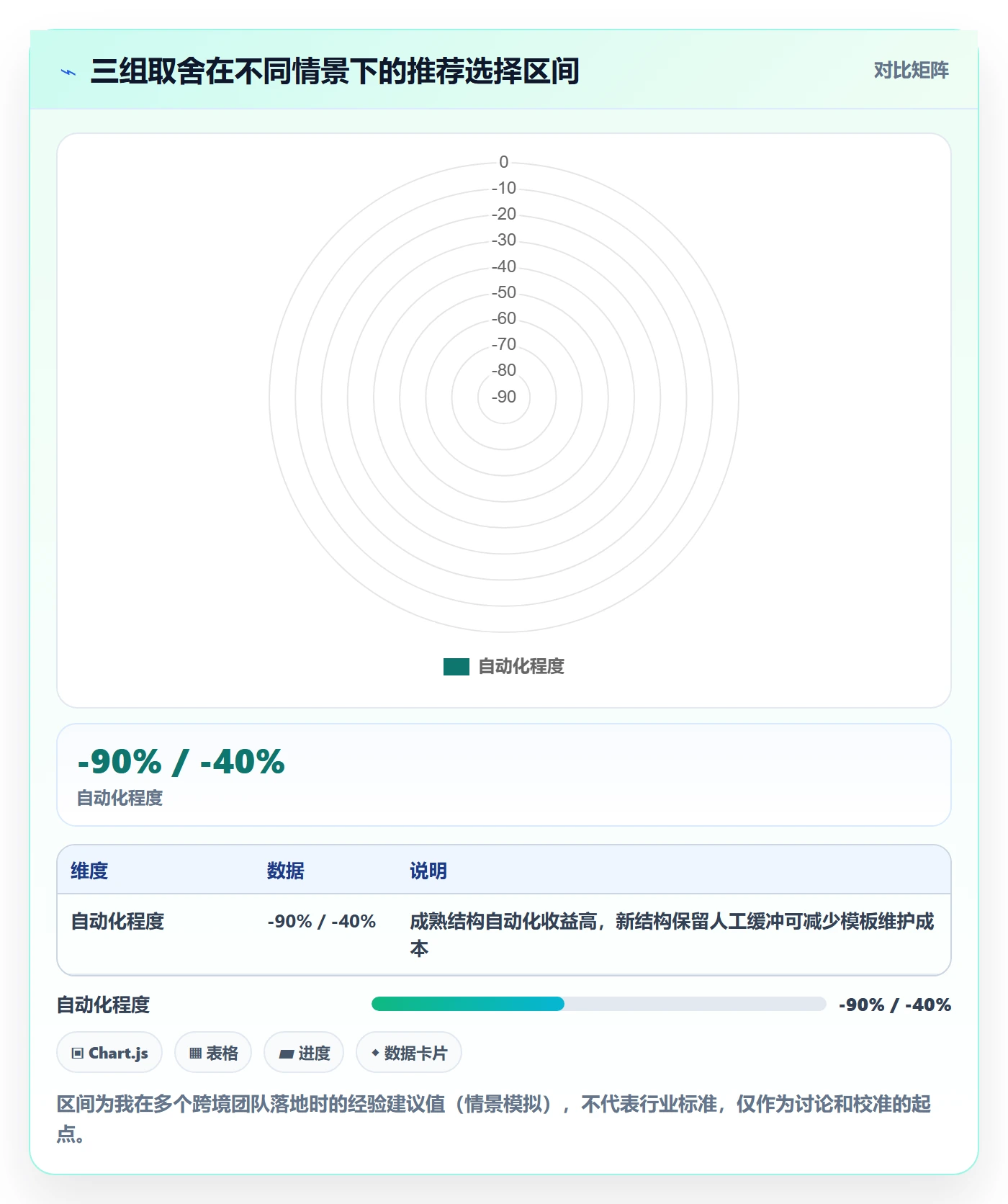Click the diamond icon in 数据卡片 chip
The height and width of the screenshot is (1204, 1008).
coord(375,1053)
